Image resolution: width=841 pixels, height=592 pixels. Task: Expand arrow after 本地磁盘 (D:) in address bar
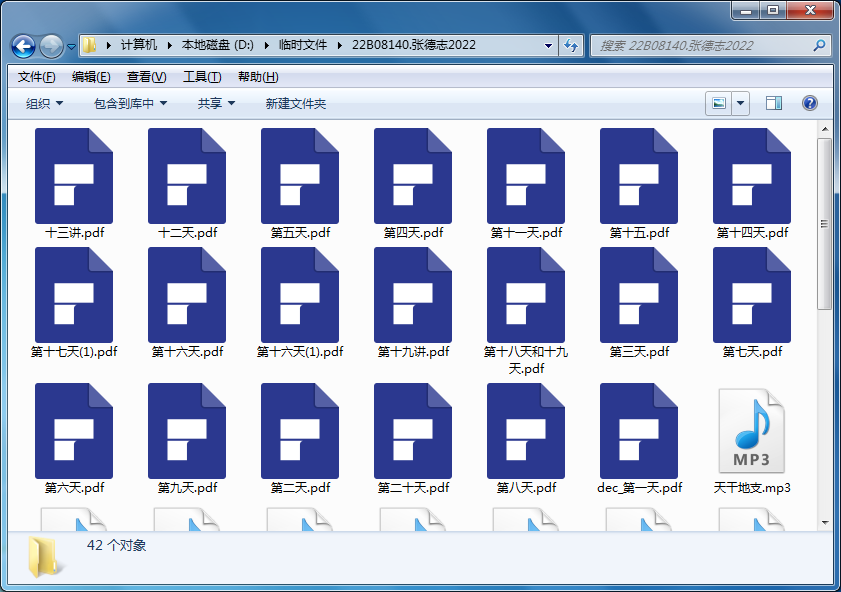coord(267,46)
